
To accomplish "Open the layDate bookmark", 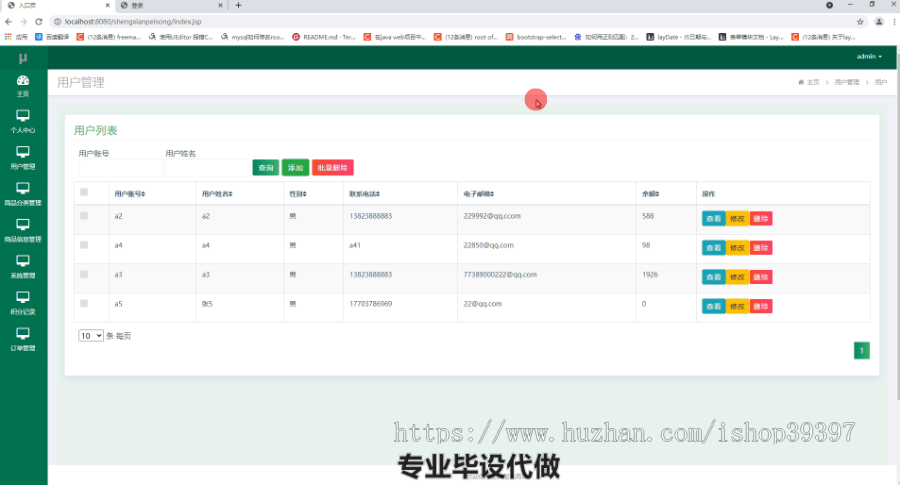I will (679, 37).
